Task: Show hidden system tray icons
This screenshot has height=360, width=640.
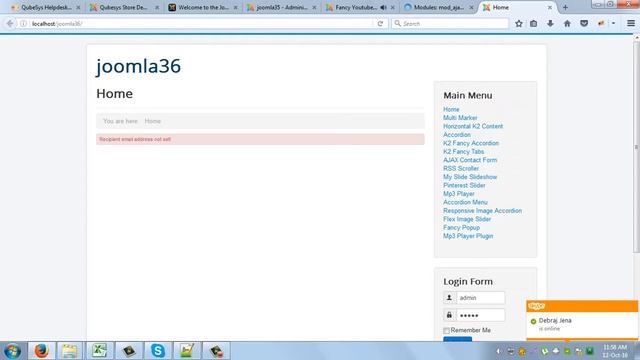Action: 498,351
